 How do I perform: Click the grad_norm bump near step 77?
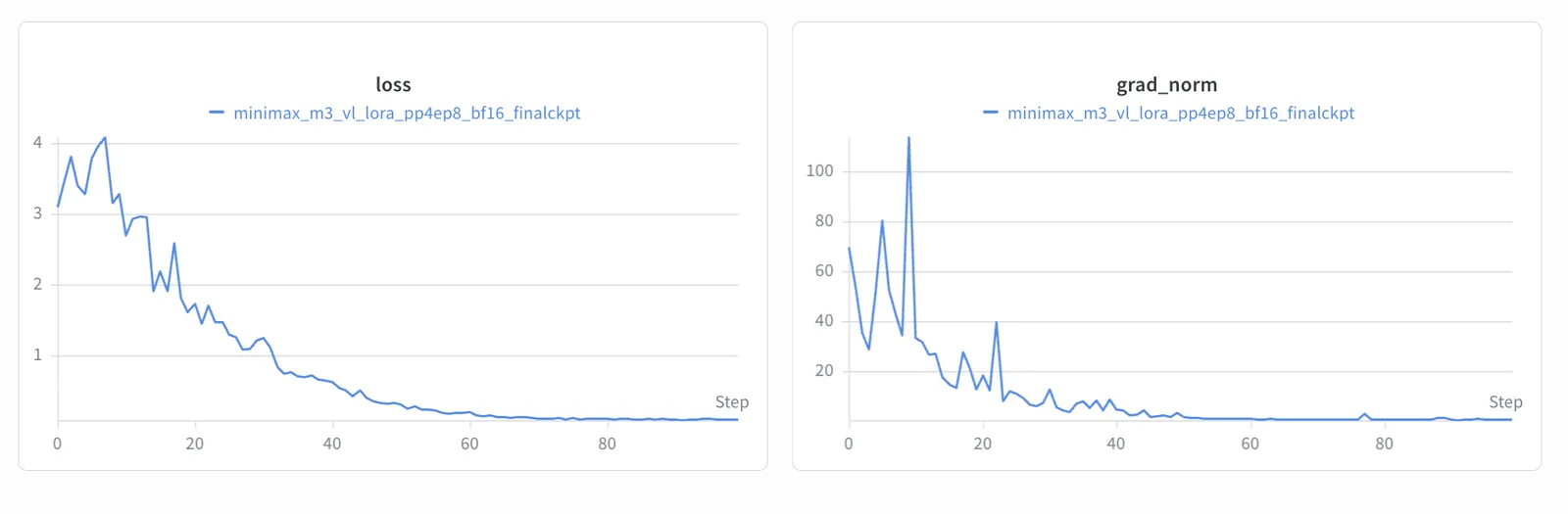point(1364,415)
